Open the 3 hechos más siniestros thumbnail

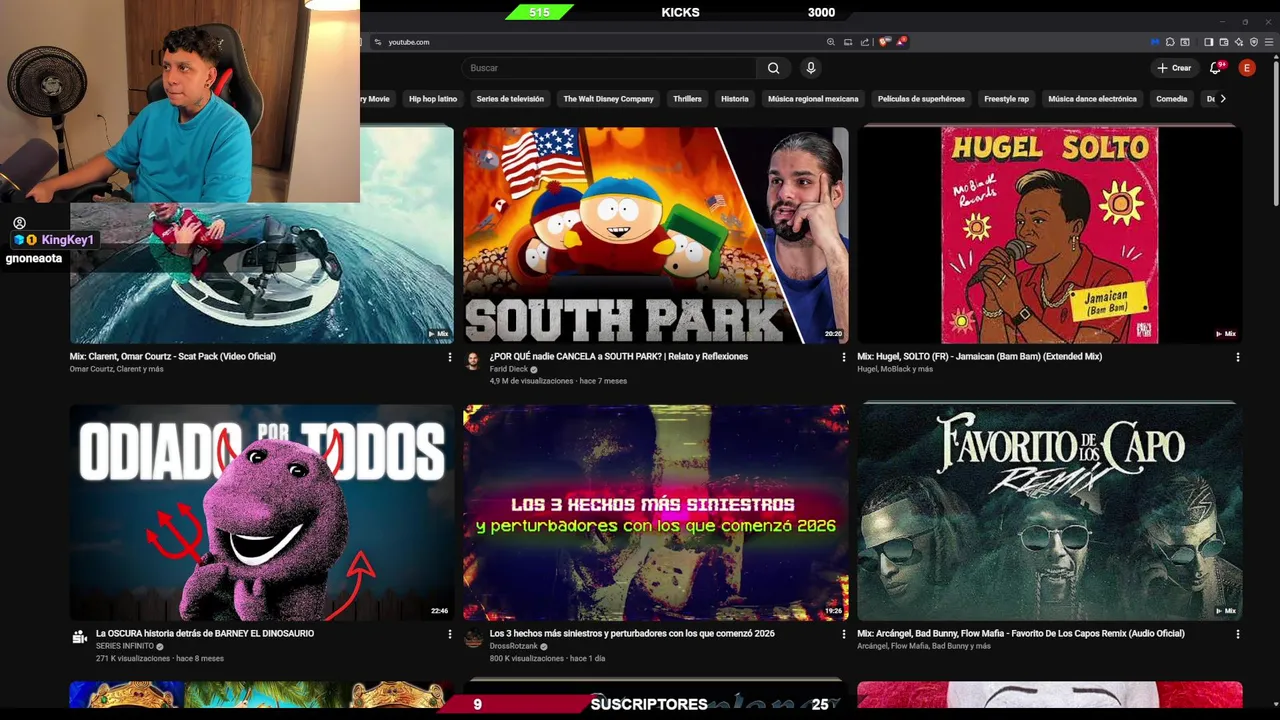pyautogui.click(x=656, y=512)
